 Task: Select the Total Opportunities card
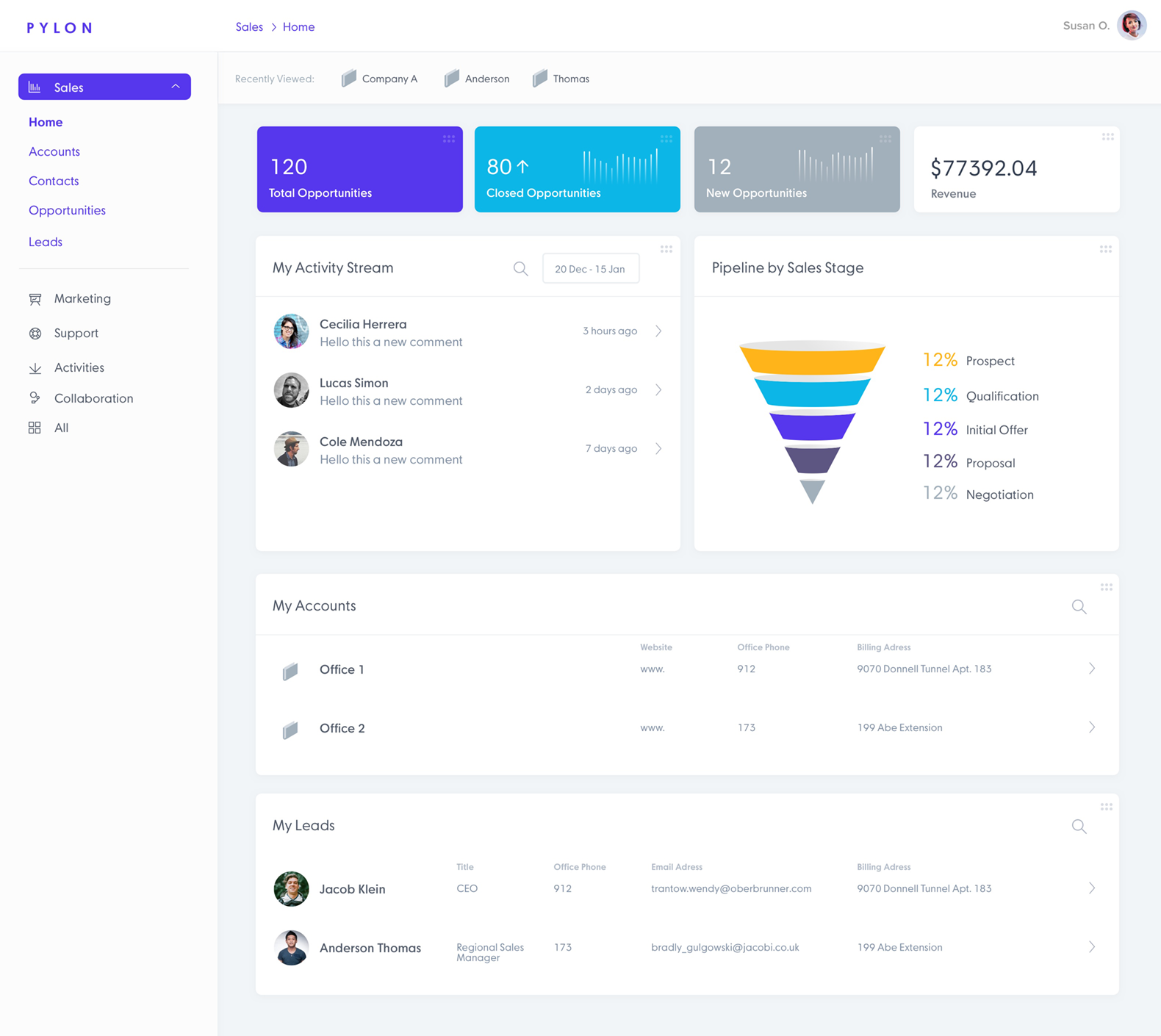pyautogui.click(x=360, y=169)
